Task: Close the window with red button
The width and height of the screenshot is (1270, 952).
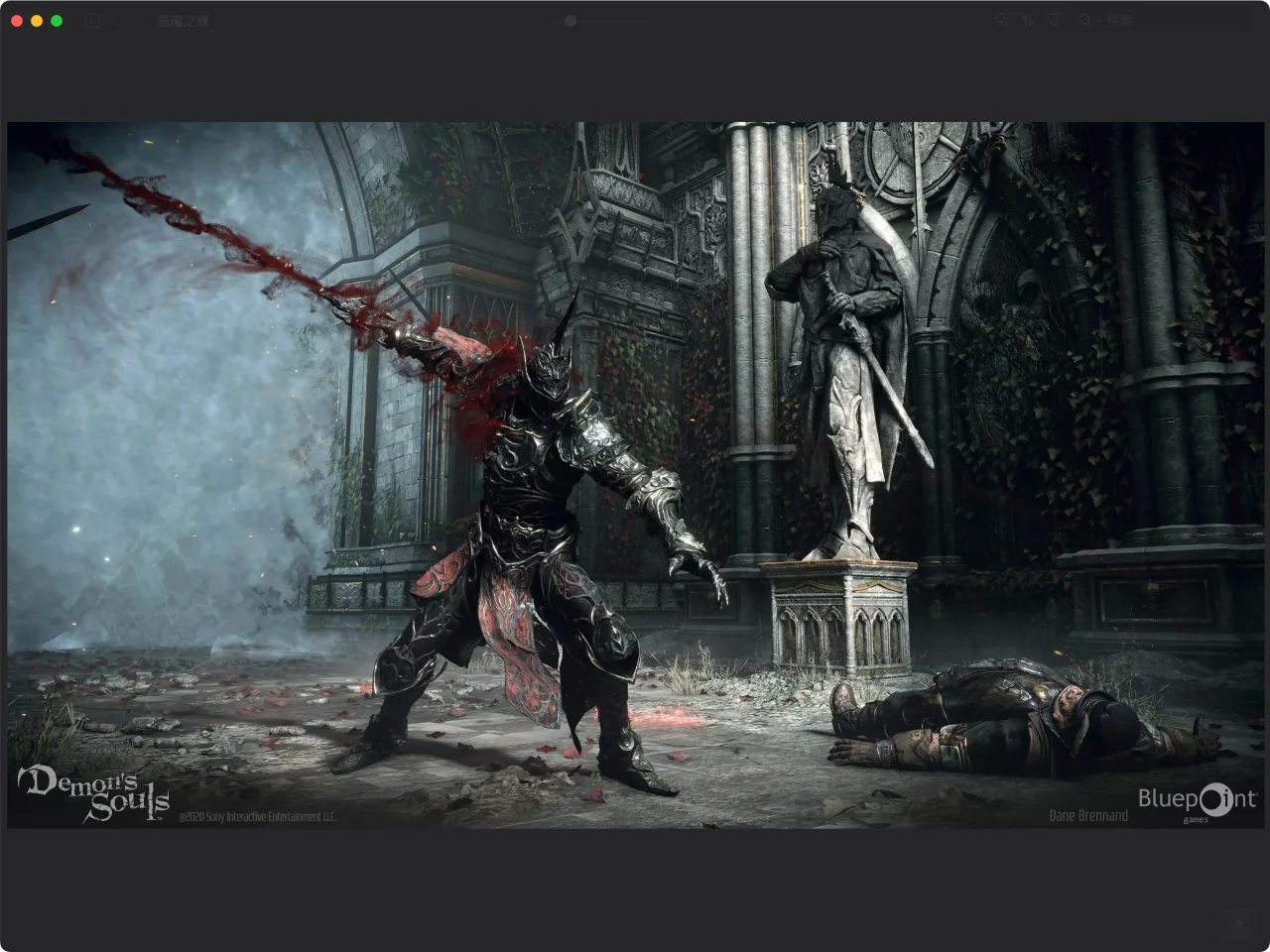Action: (x=17, y=21)
